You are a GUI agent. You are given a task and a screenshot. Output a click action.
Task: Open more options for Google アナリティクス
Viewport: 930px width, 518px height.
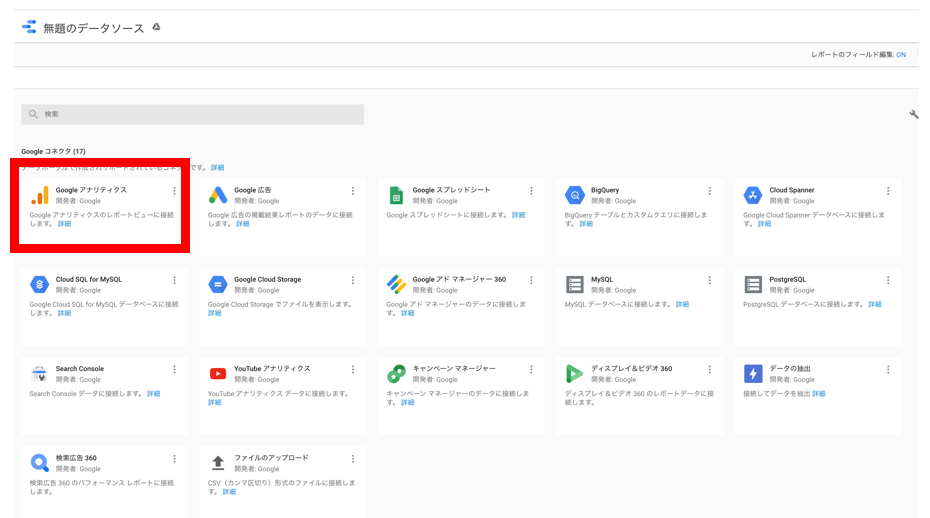174,190
